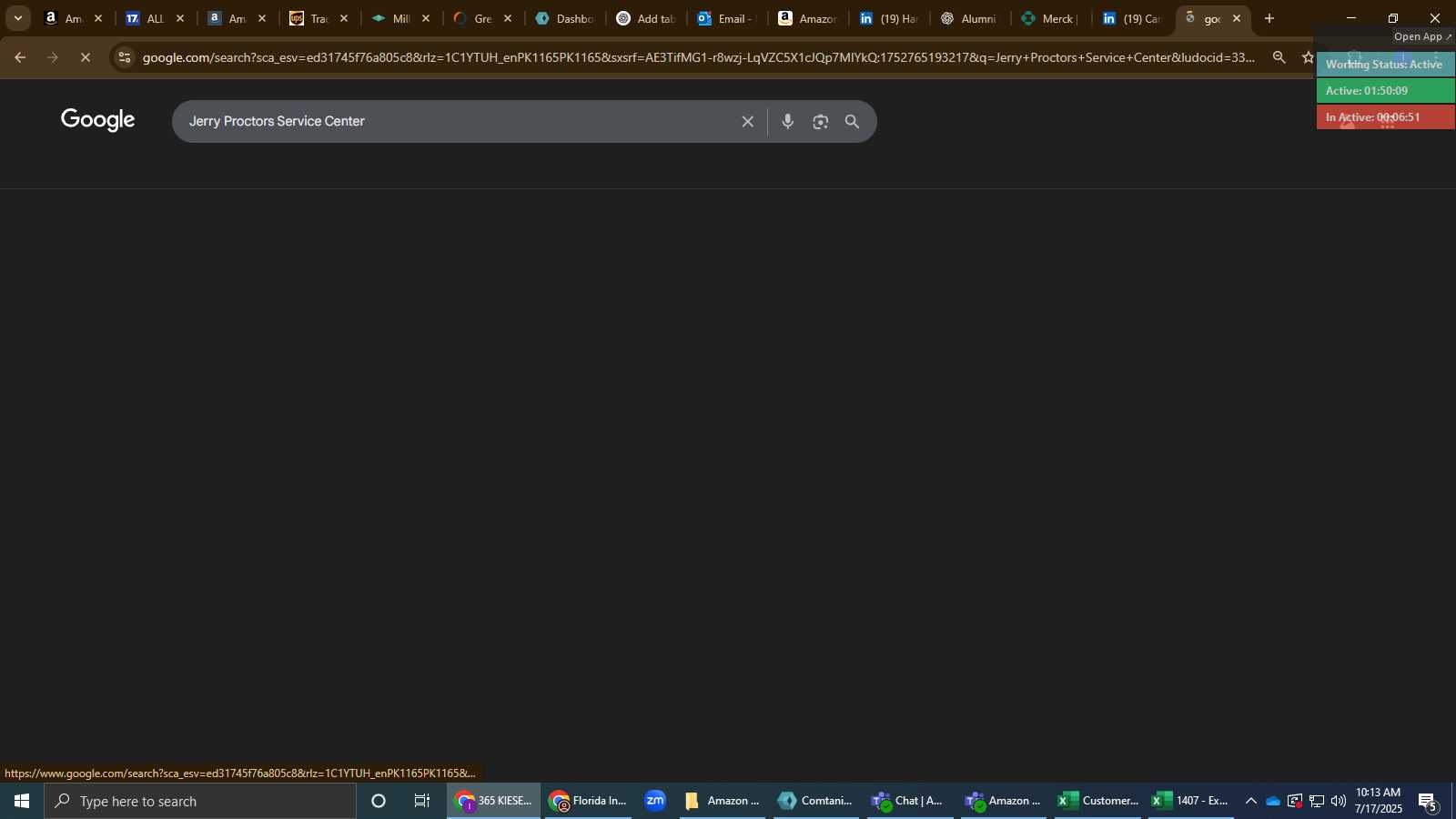Switch to the Add tab page tab
This screenshot has width=1456, height=819.
pyautogui.click(x=646, y=18)
